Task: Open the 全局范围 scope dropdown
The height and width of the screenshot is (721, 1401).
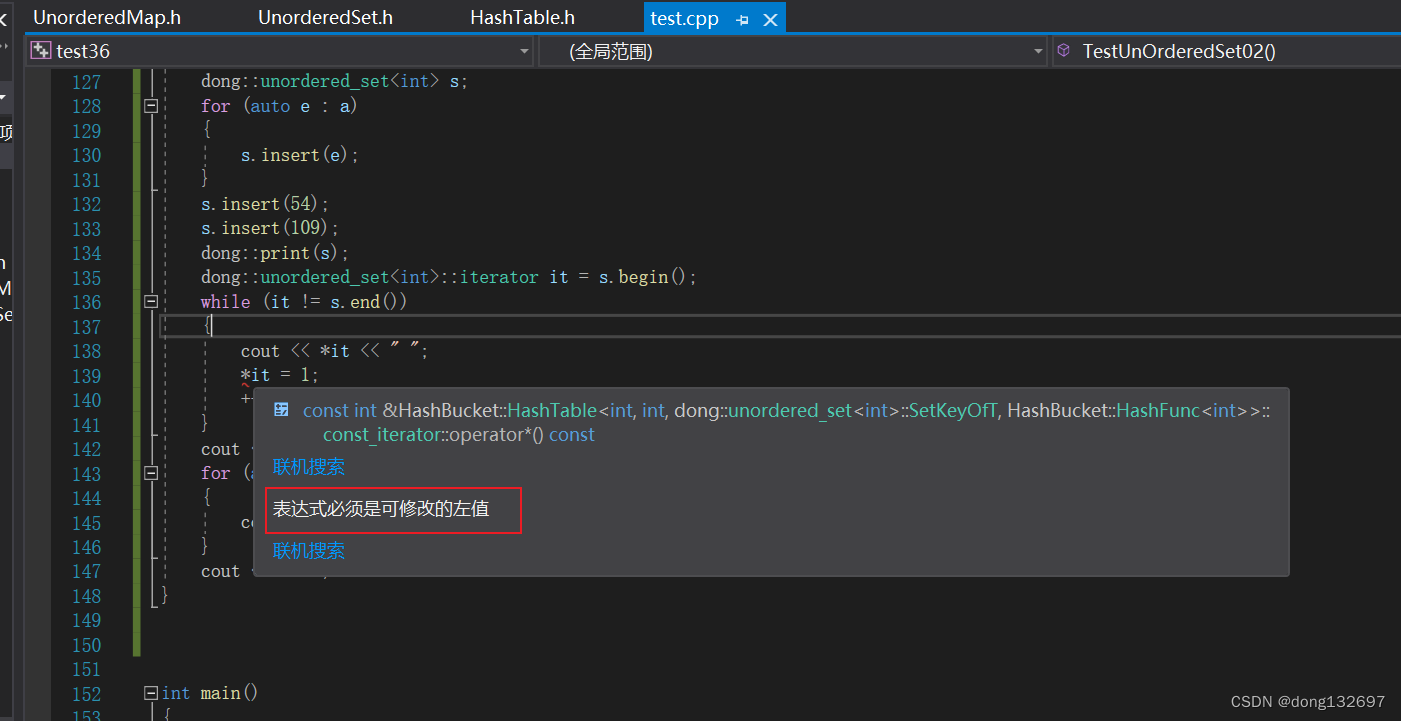Action: click(1039, 51)
